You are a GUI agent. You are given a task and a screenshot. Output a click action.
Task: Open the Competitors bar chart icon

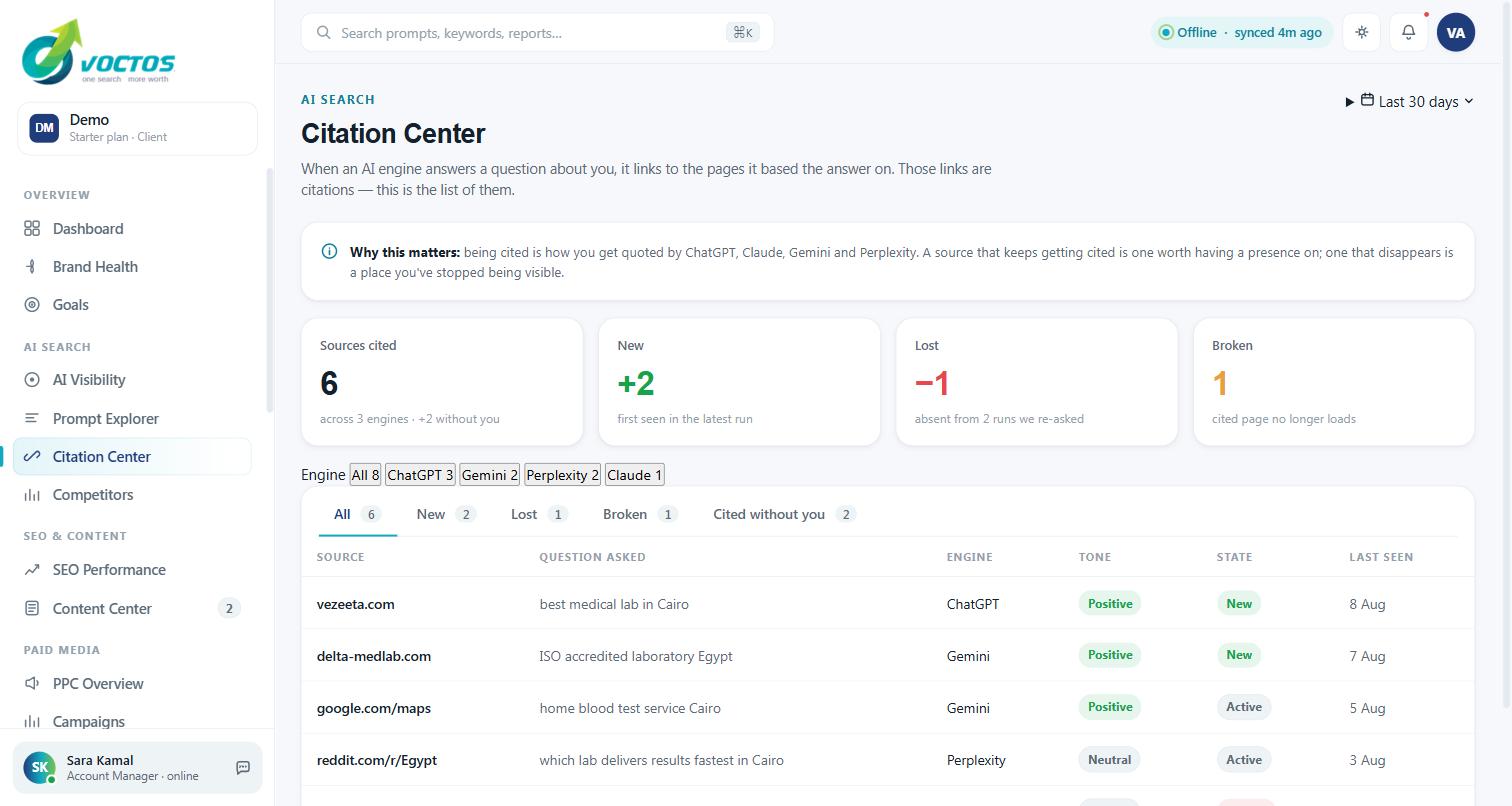[32, 495]
